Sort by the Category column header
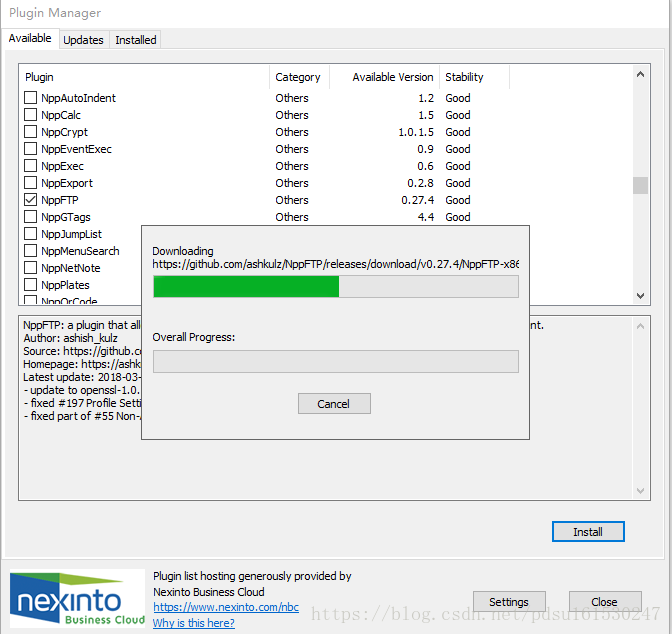The height and width of the screenshot is (634, 672). (299, 77)
